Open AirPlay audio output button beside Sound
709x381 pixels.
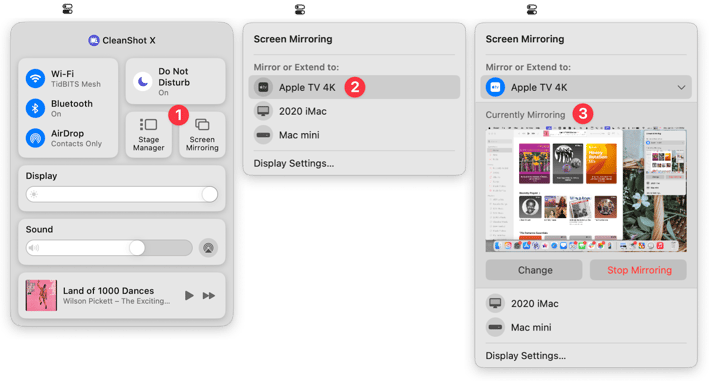208,248
